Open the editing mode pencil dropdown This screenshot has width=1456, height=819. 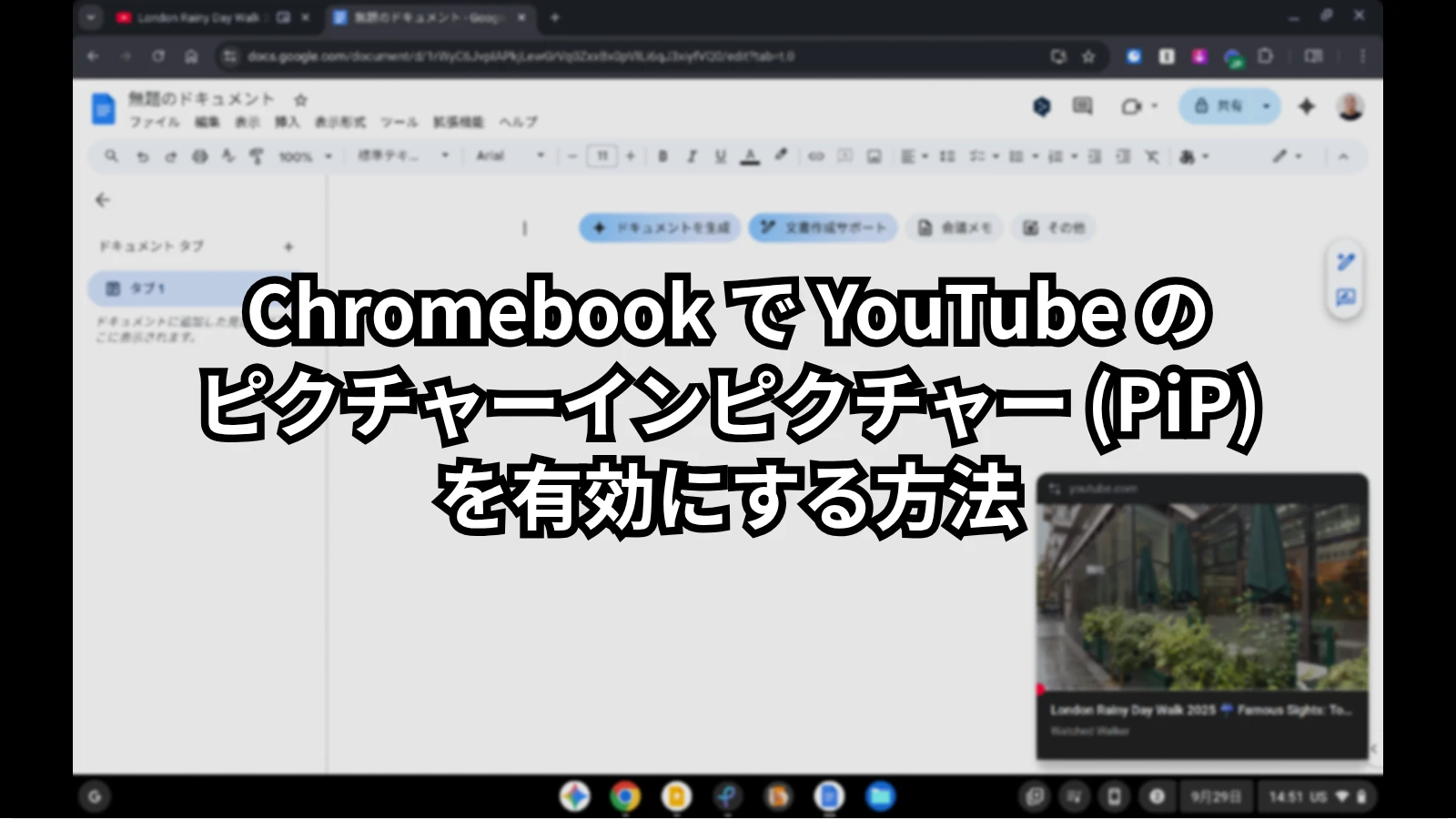pos(1286,157)
